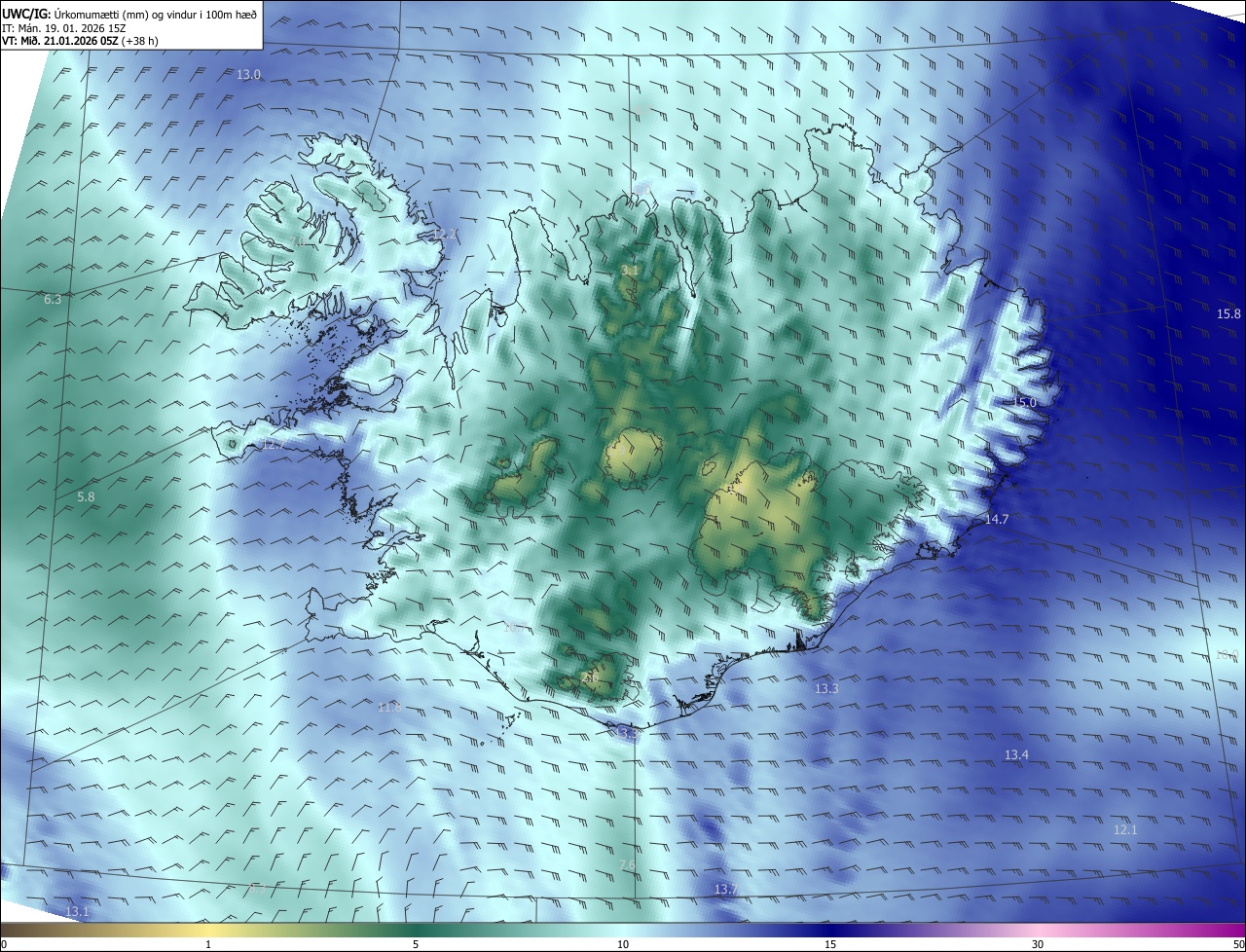Select the 15.0 value at the east coast
This screenshot has height=952, width=1246.
coord(1025,403)
